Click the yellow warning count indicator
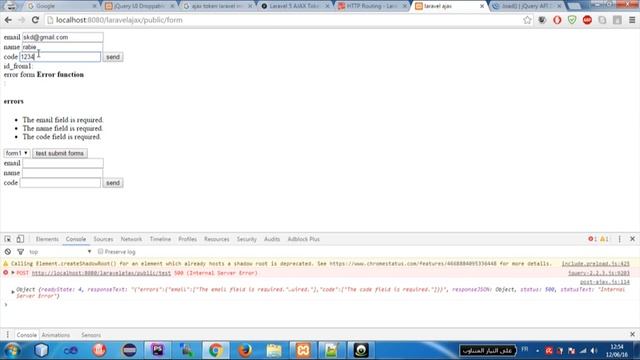 tap(604, 239)
